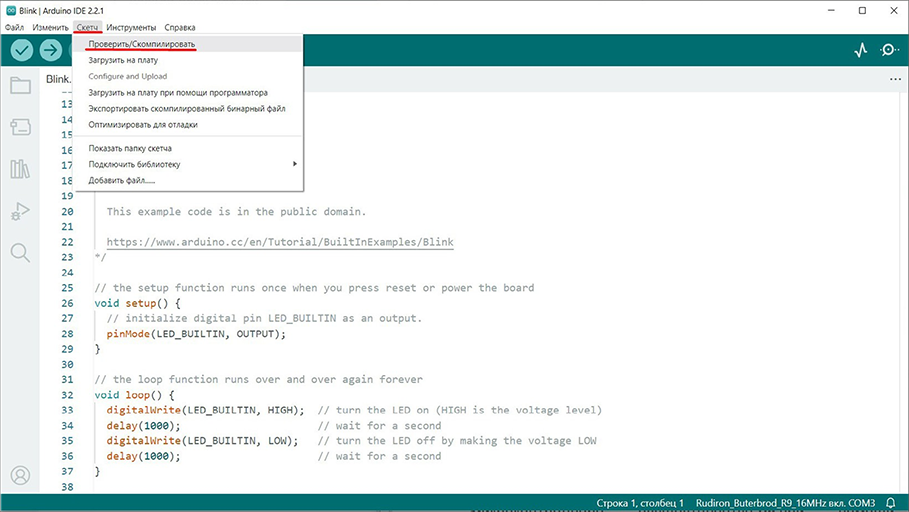Click the closing brace on line 37
Image resolution: width=909 pixels, height=512 pixels.
97,471
